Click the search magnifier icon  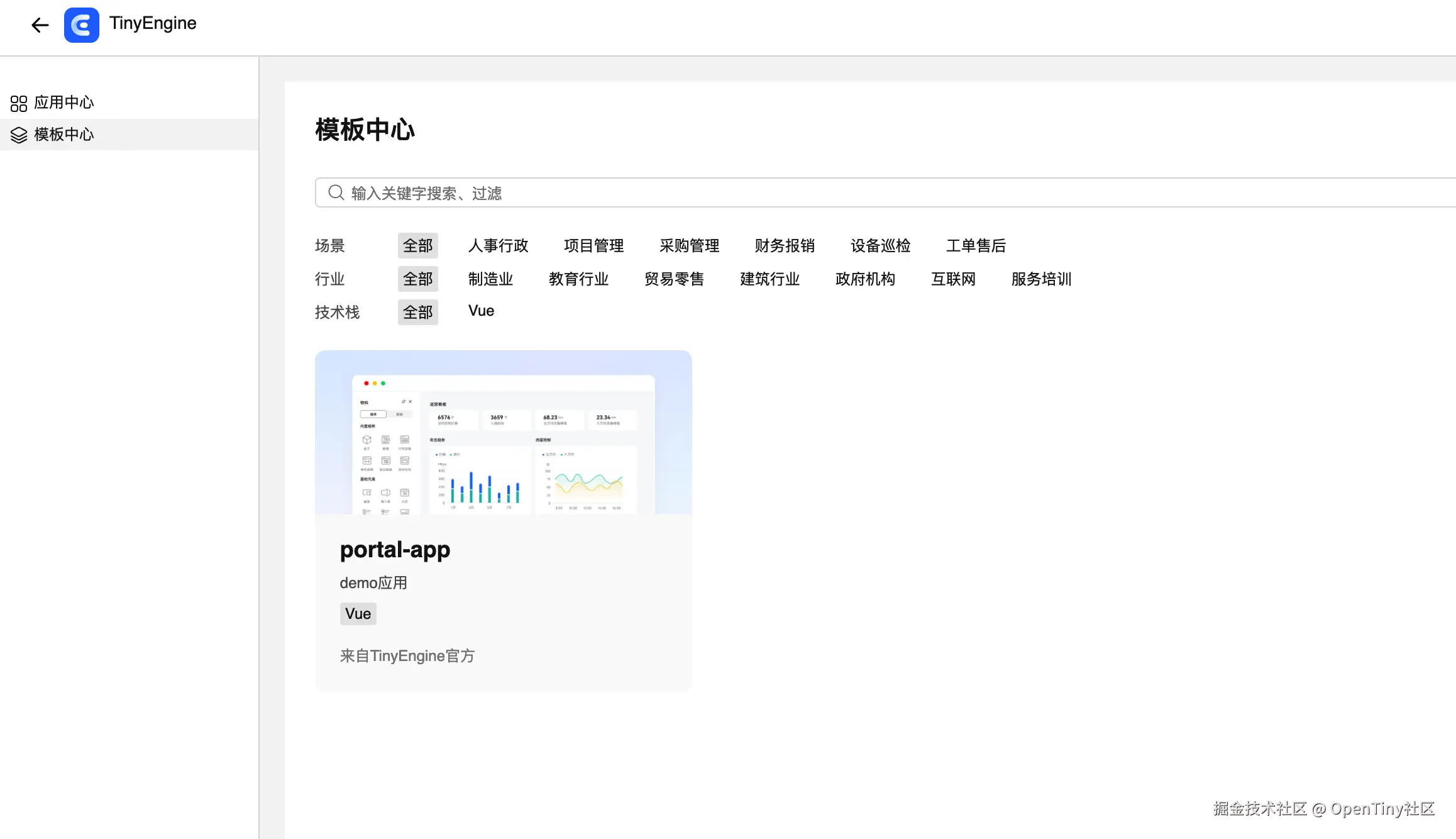tap(336, 192)
